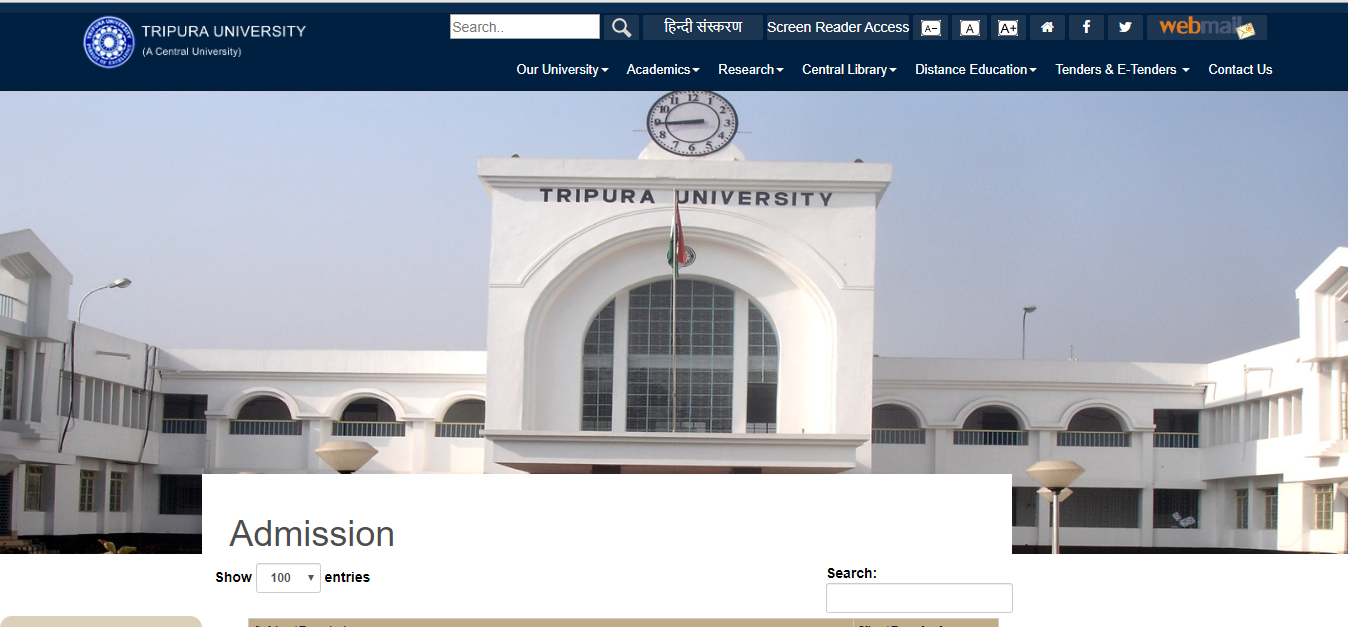
Task: Click the webmail icon
Action: coord(1205,27)
